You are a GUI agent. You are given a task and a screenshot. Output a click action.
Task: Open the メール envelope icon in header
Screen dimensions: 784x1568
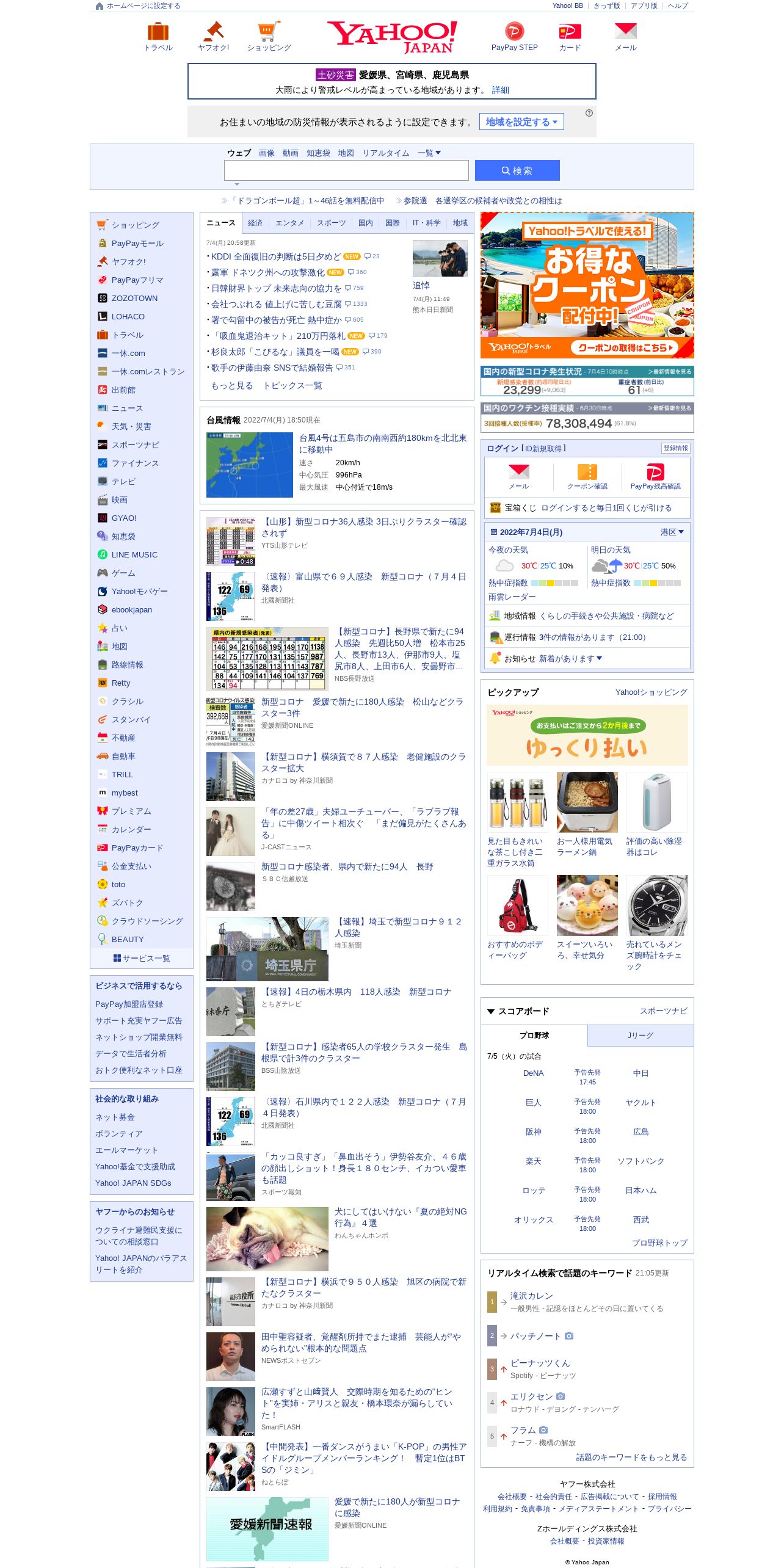pyautogui.click(x=626, y=31)
